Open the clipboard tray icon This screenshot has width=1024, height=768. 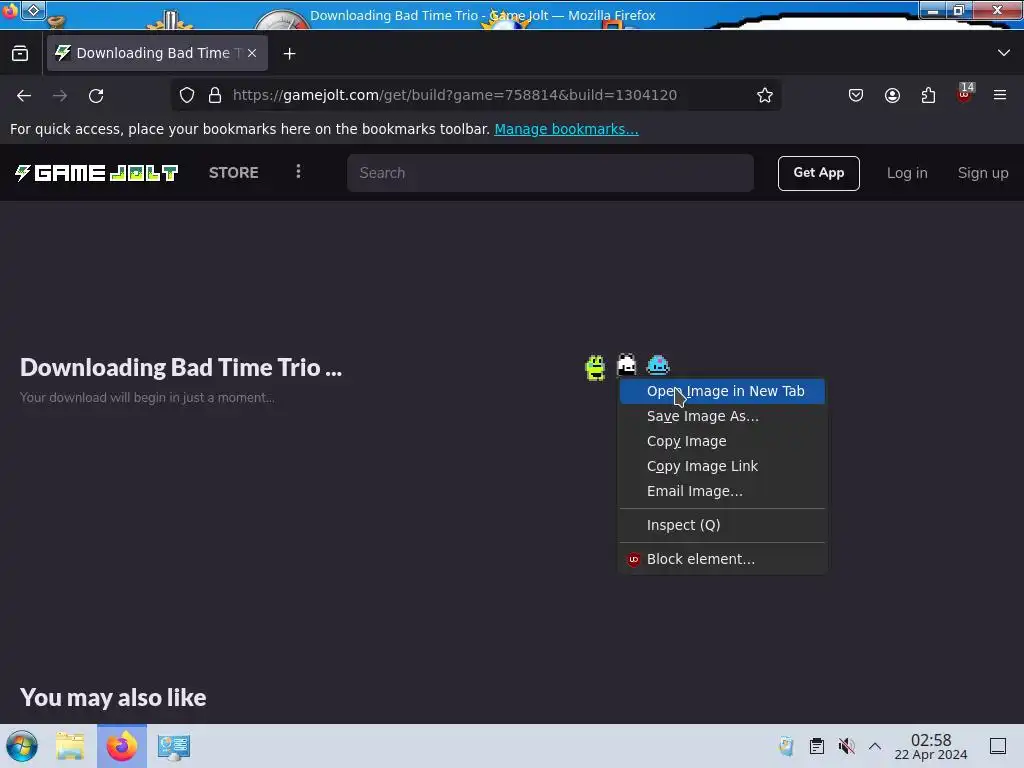[816, 746]
